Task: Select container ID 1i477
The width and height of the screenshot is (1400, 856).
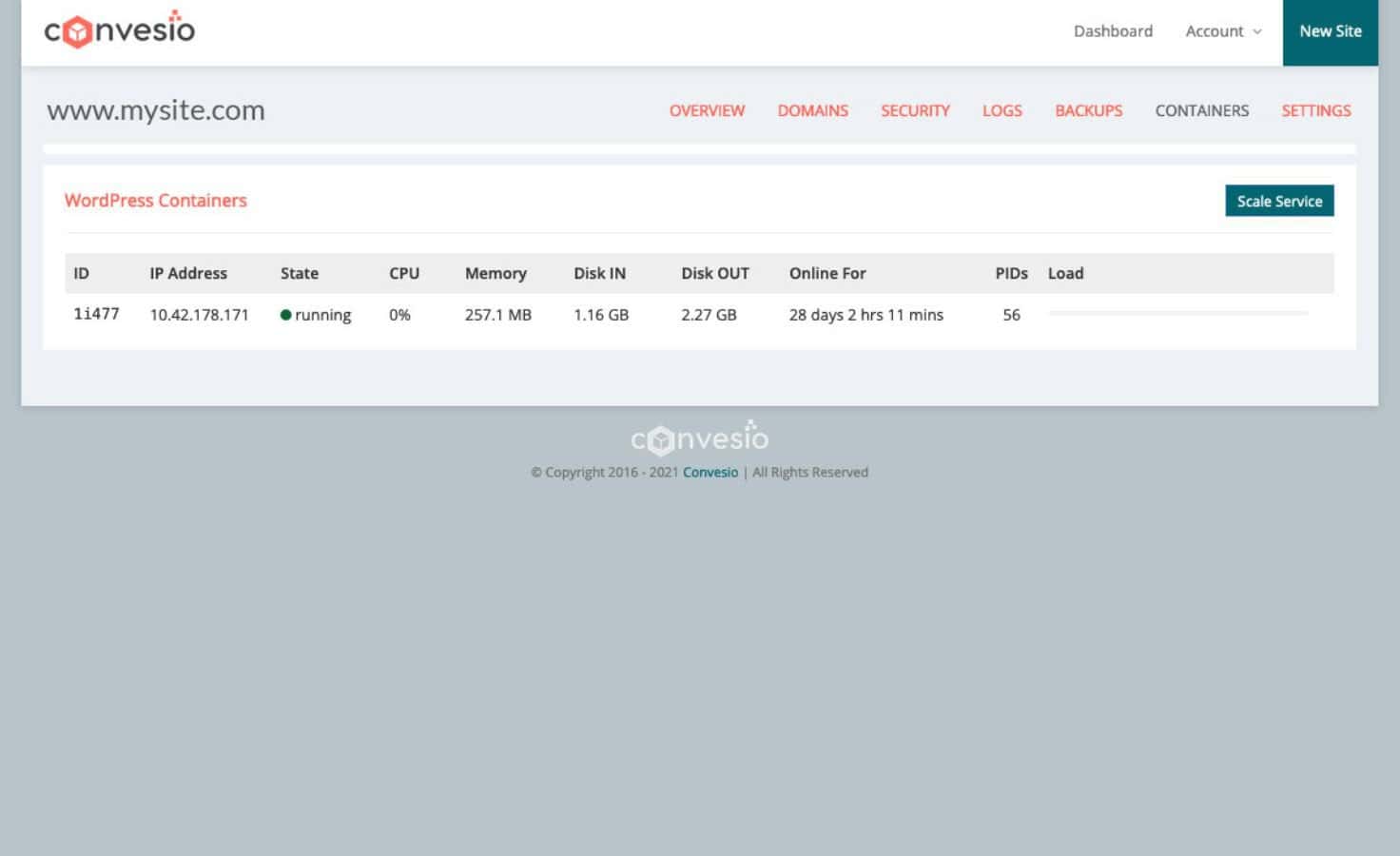Action: (95, 314)
